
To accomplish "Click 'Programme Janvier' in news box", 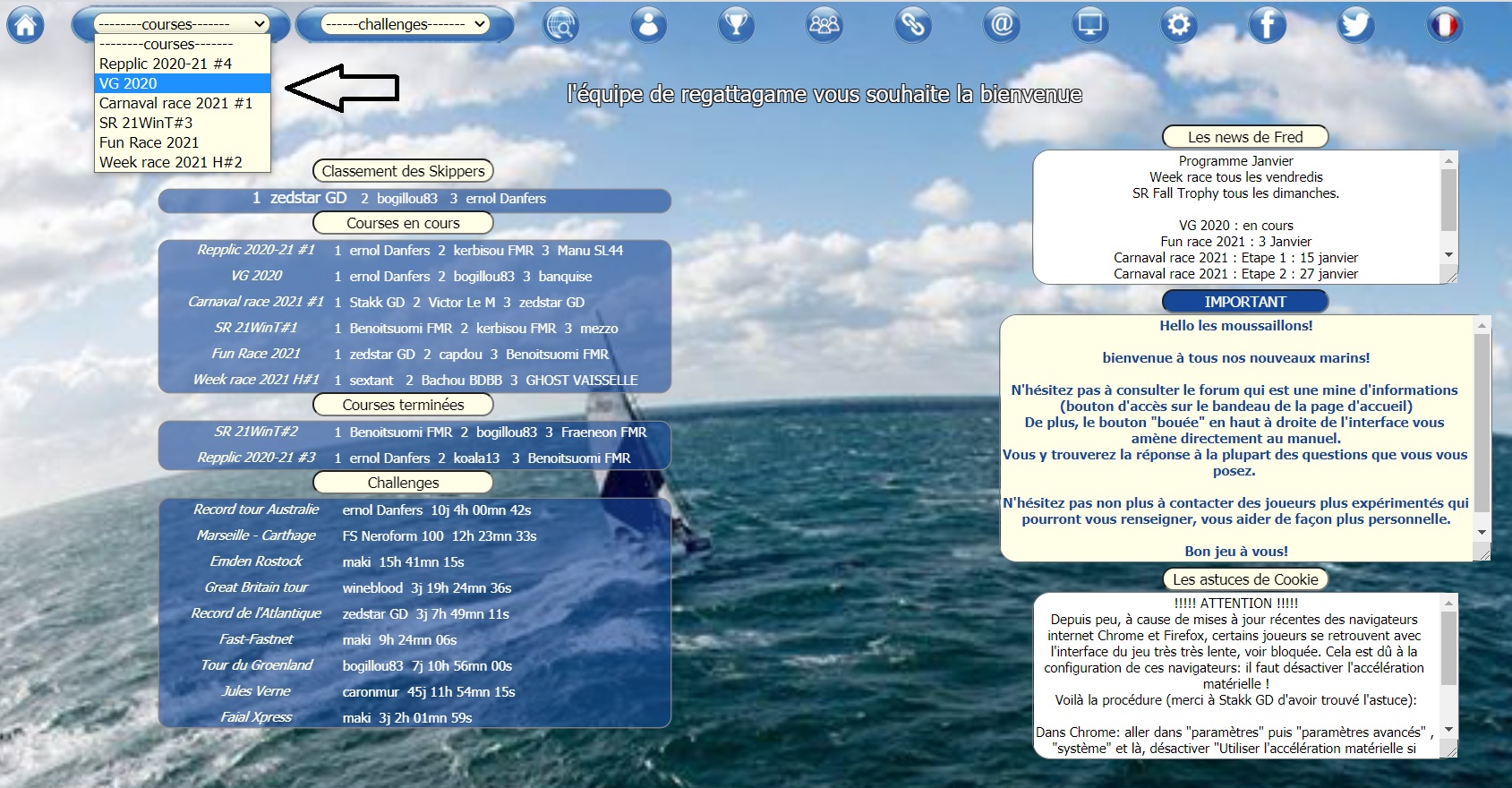I will tap(1236, 161).
